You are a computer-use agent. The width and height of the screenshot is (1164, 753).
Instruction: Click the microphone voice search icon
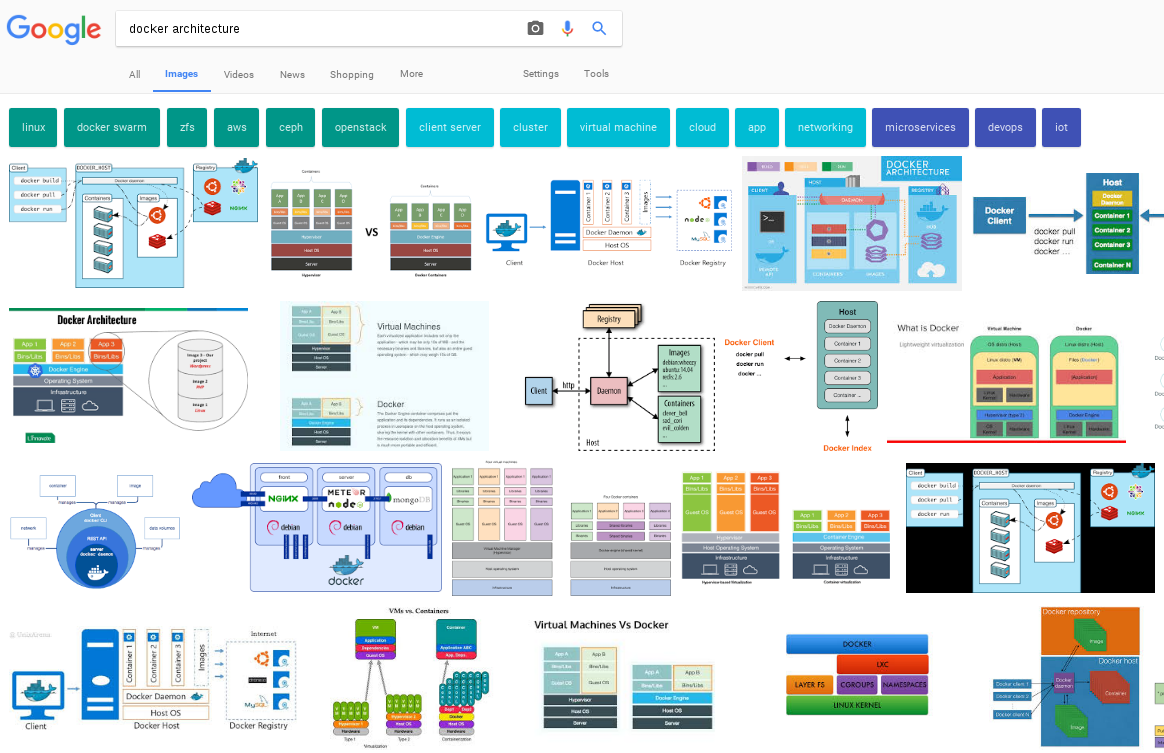[x=567, y=28]
